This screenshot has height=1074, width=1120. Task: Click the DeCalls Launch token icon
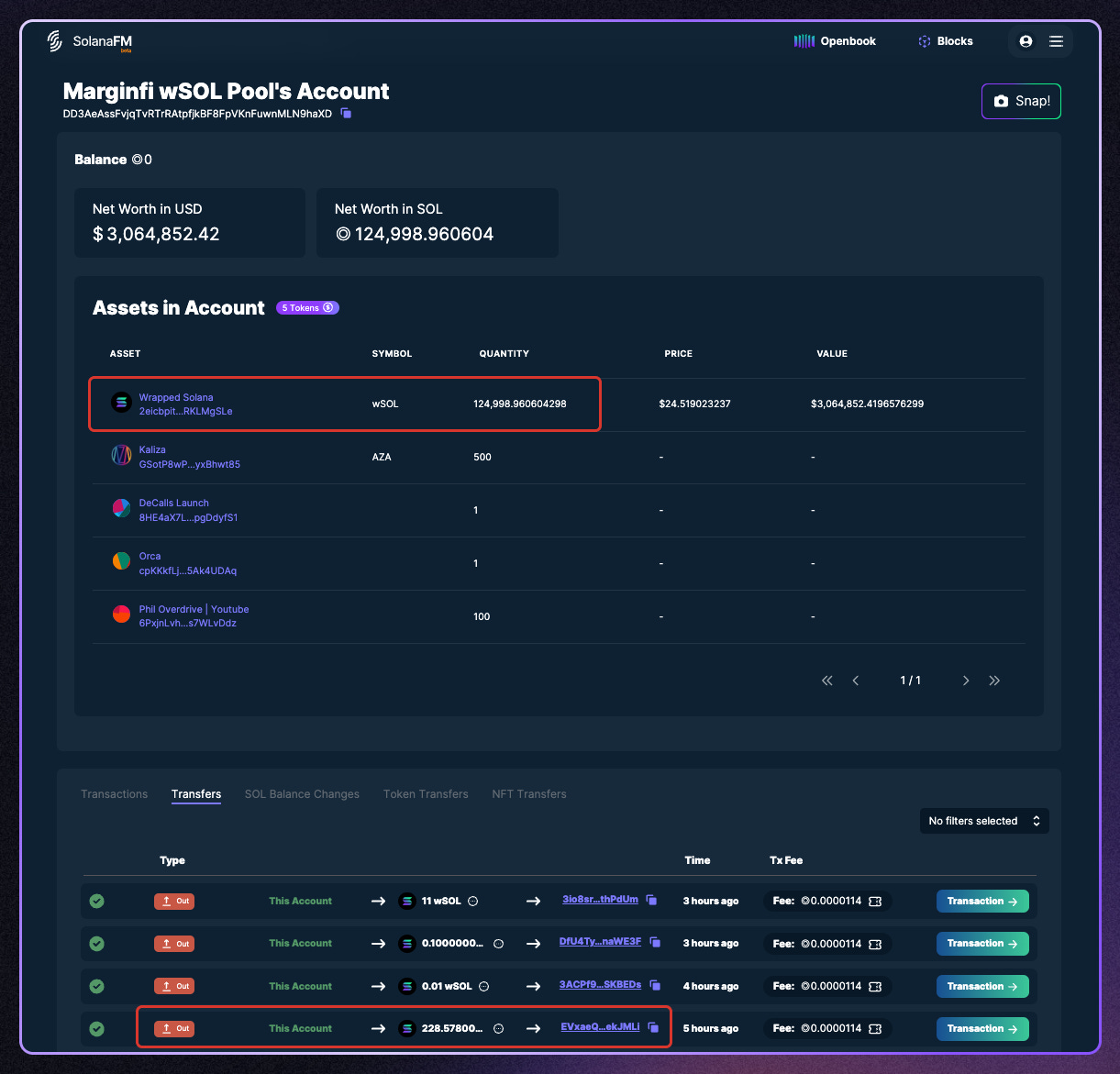coord(121,508)
